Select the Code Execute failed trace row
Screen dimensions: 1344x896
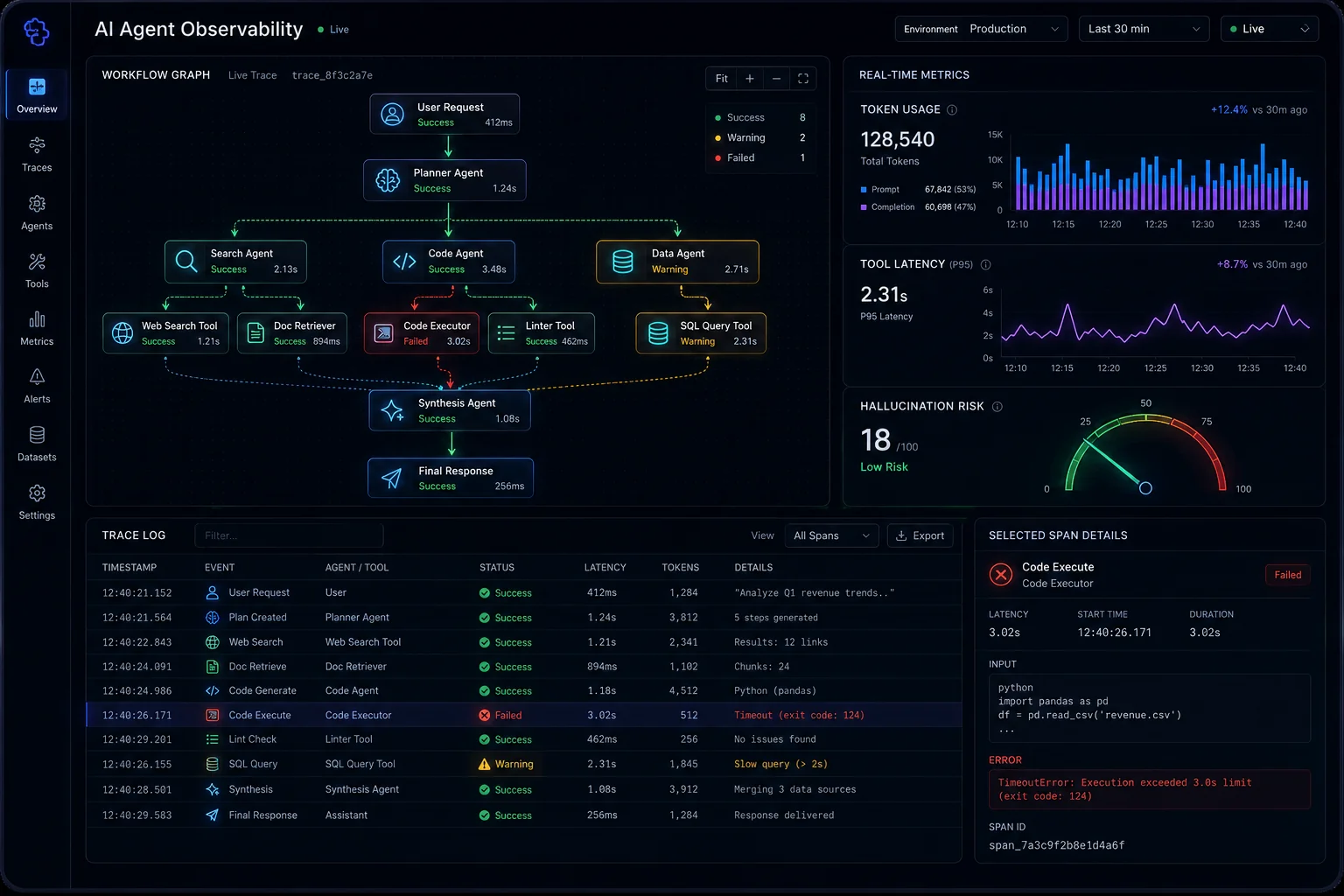524,715
